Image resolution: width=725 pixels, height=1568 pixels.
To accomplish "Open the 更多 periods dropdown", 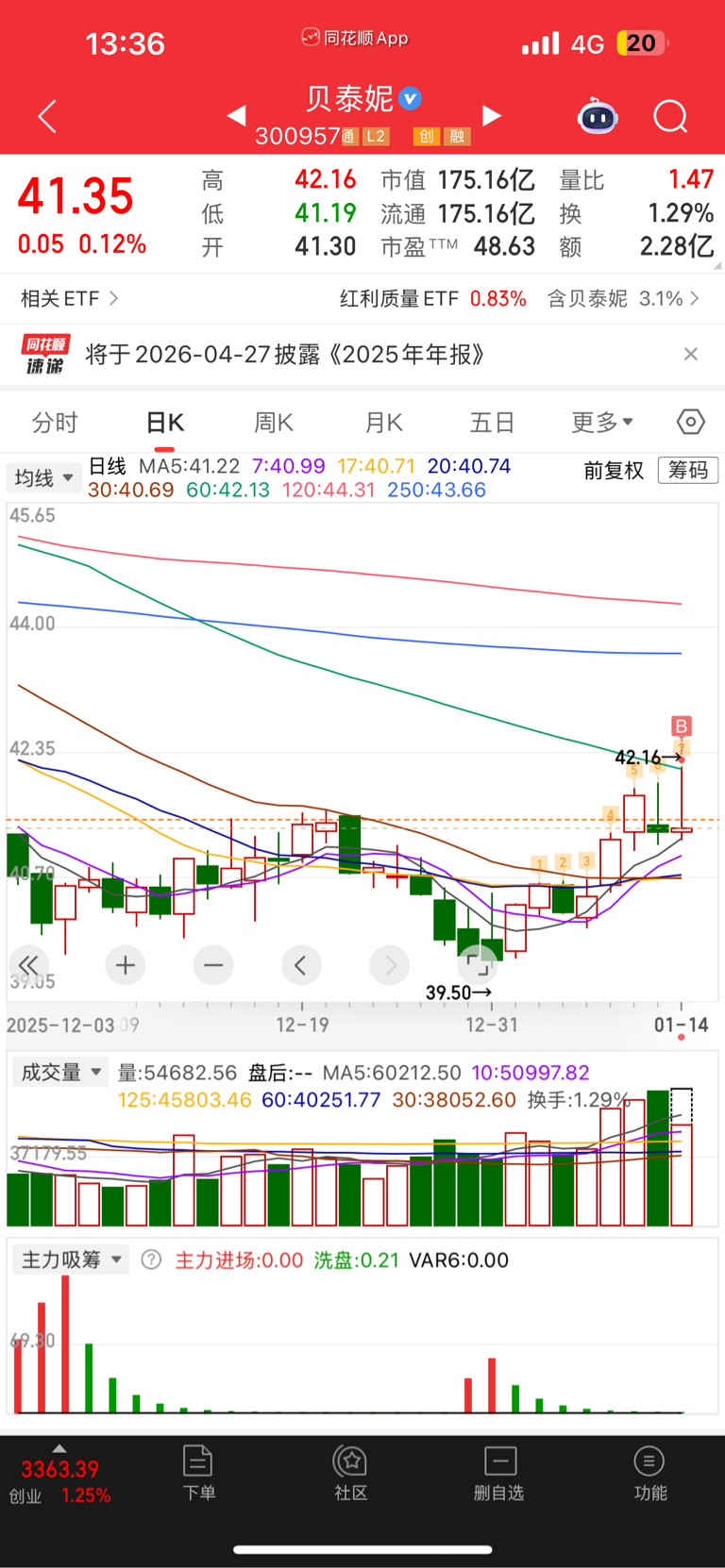I will click(x=602, y=423).
